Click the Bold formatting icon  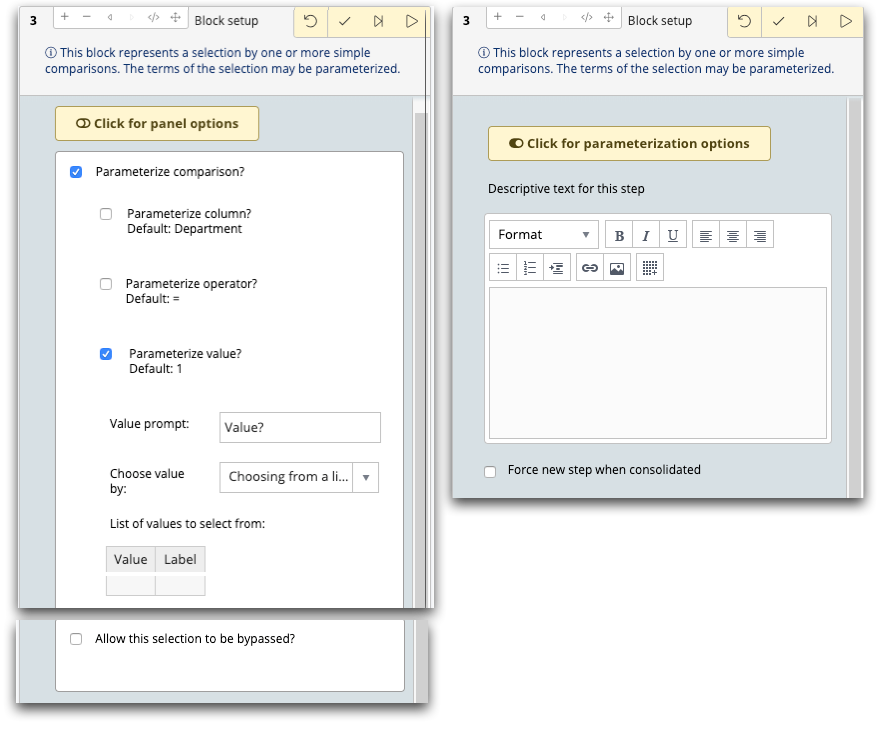[619, 235]
